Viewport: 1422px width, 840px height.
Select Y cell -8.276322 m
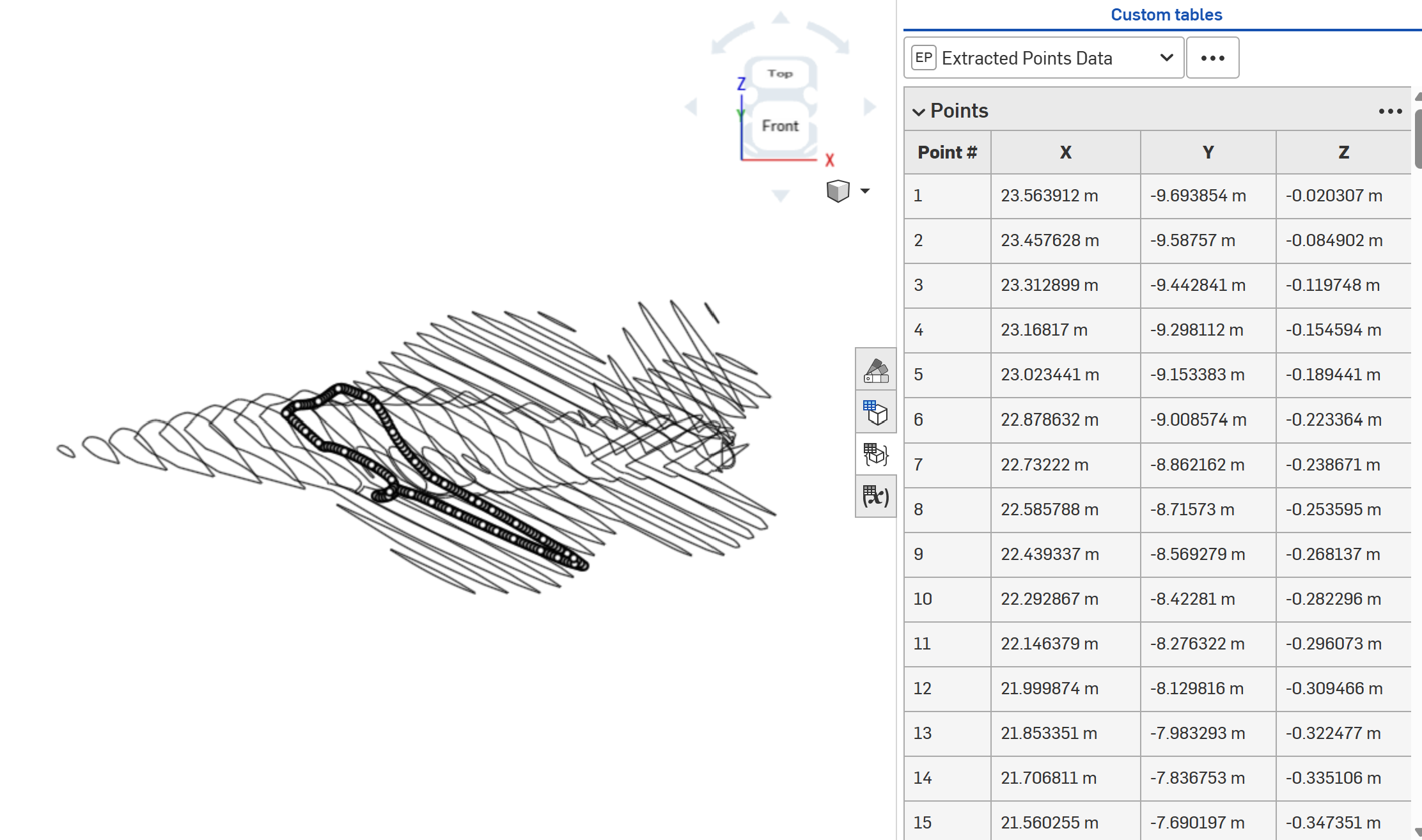click(1208, 644)
